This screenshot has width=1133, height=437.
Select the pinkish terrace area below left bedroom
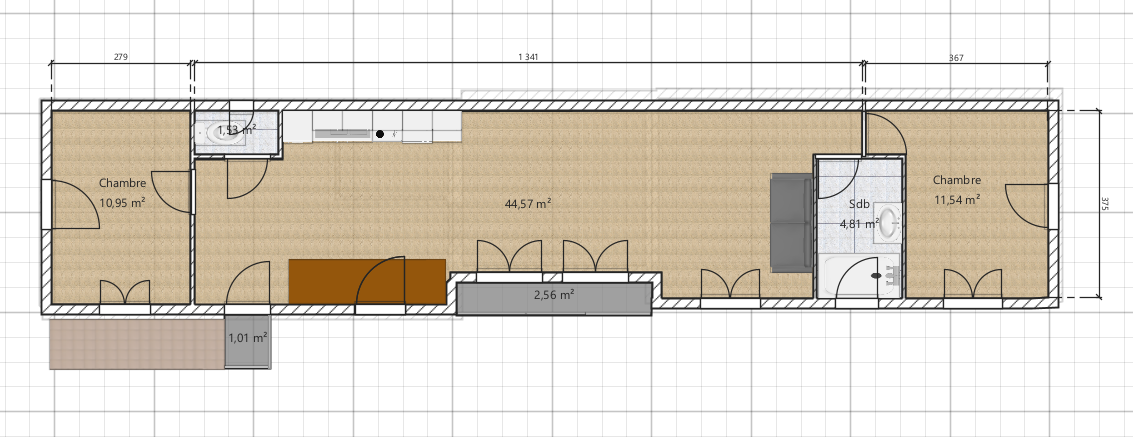(x=137, y=345)
